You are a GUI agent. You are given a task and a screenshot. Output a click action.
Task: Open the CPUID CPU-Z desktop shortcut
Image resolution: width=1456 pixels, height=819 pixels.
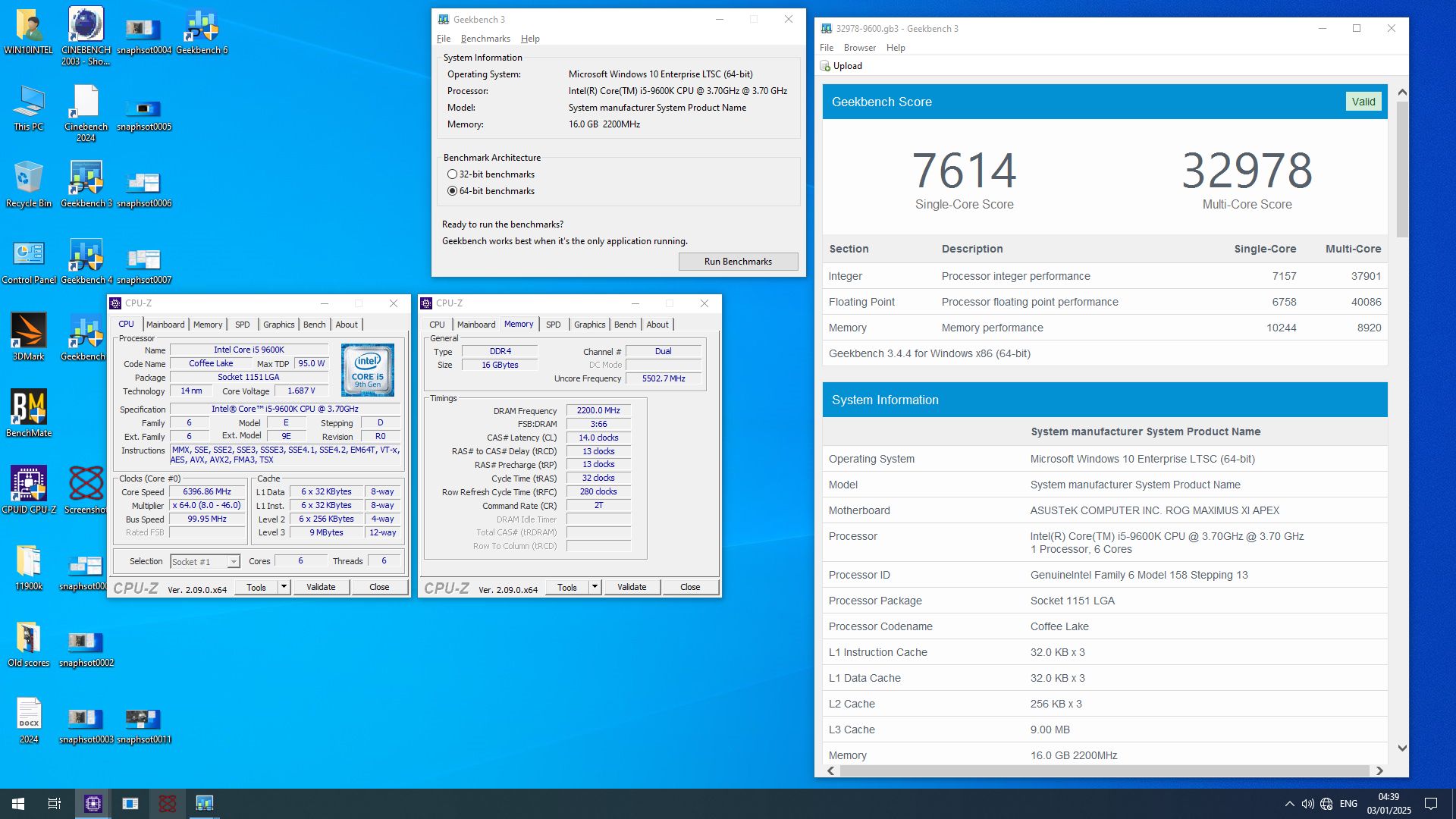[x=29, y=490]
